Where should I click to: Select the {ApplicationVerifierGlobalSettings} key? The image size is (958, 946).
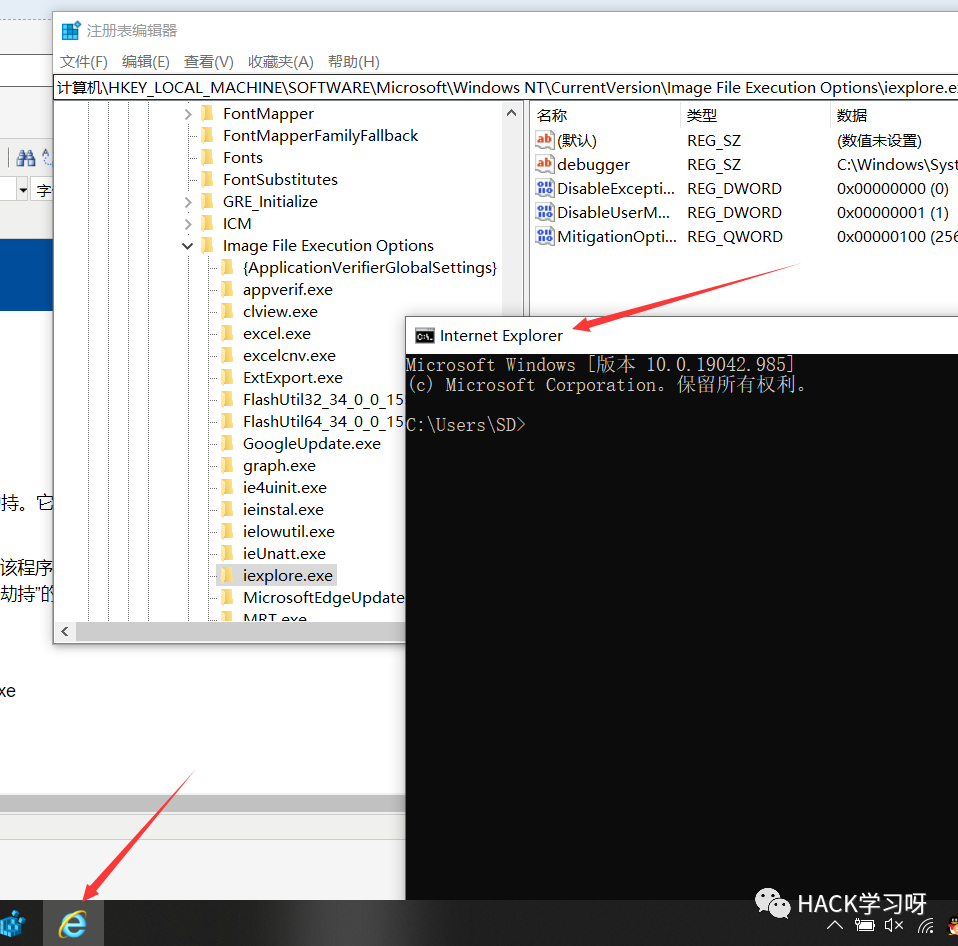pyautogui.click(x=370, y=268)
